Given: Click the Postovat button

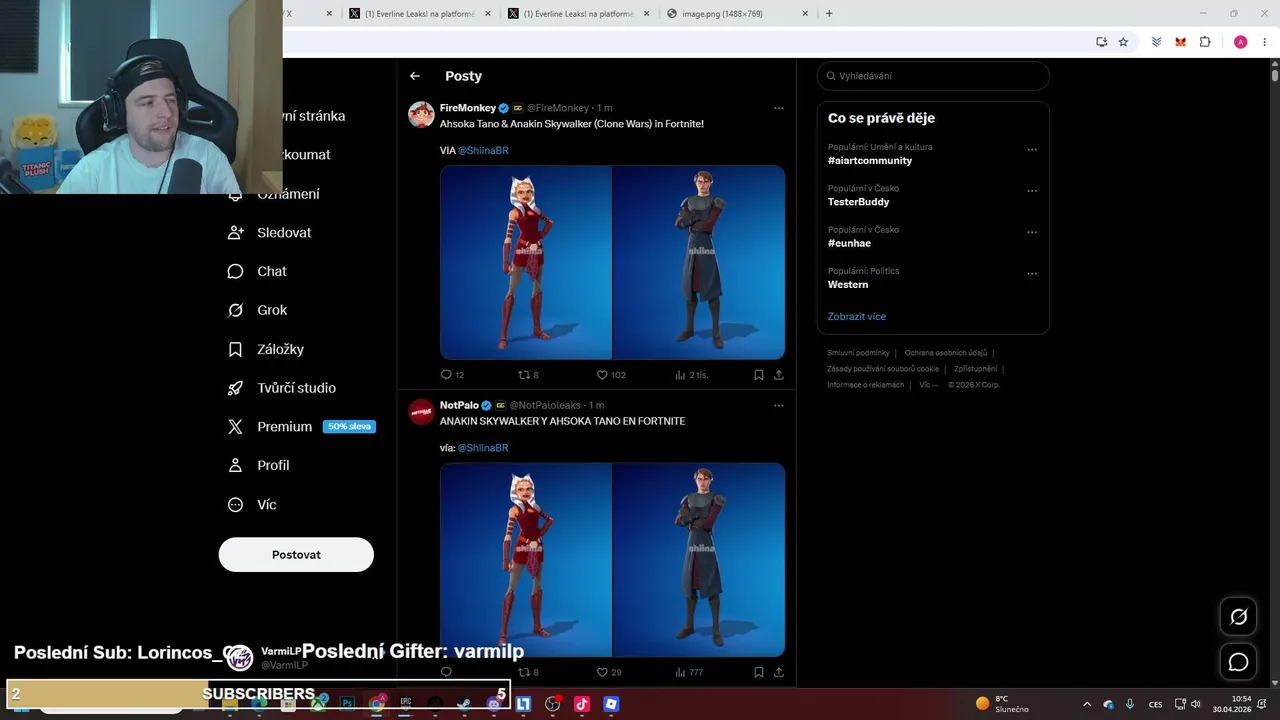Looking at the screenshot, I should tap(296, 554).
